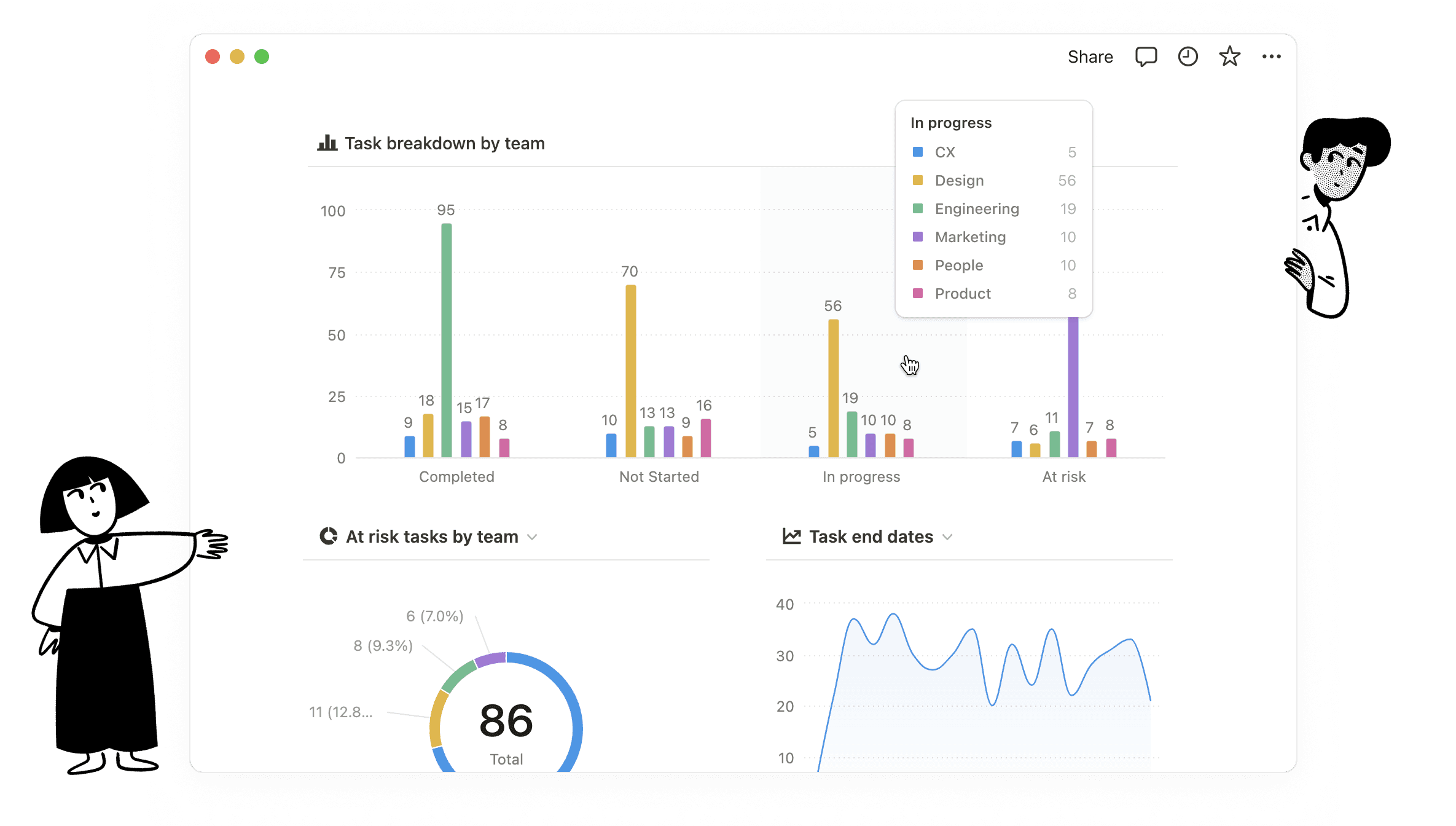1456x826 pixels.
Task: Click the donut chart icon beside At risk tasks
Action: 329,536
